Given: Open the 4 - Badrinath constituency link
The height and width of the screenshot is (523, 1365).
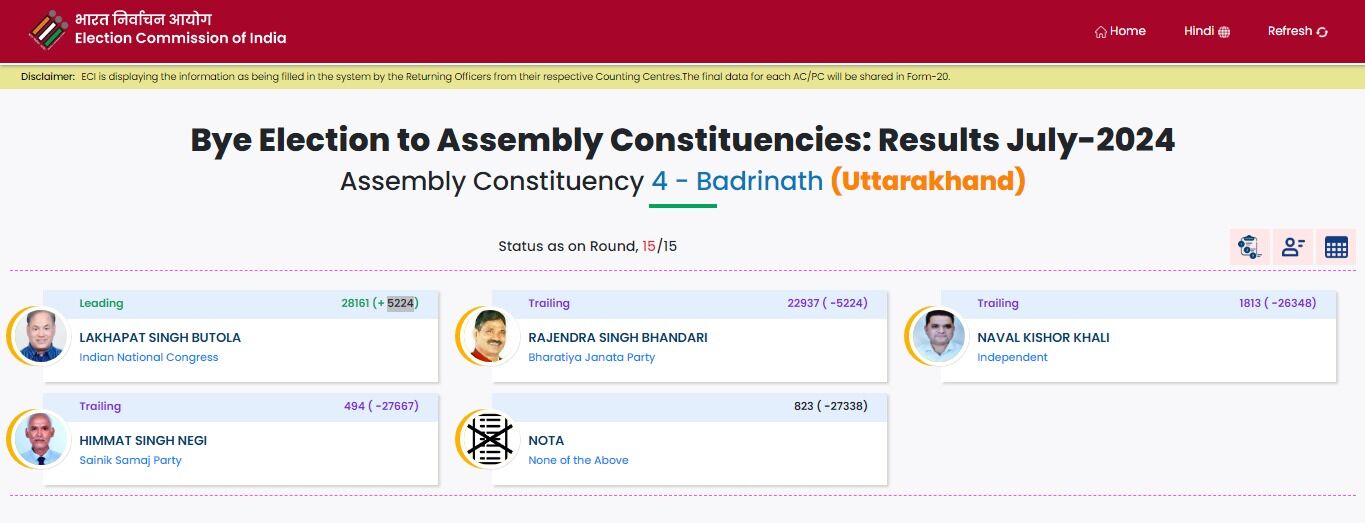Looking at the screenshot, I should [x=737, y=181].
